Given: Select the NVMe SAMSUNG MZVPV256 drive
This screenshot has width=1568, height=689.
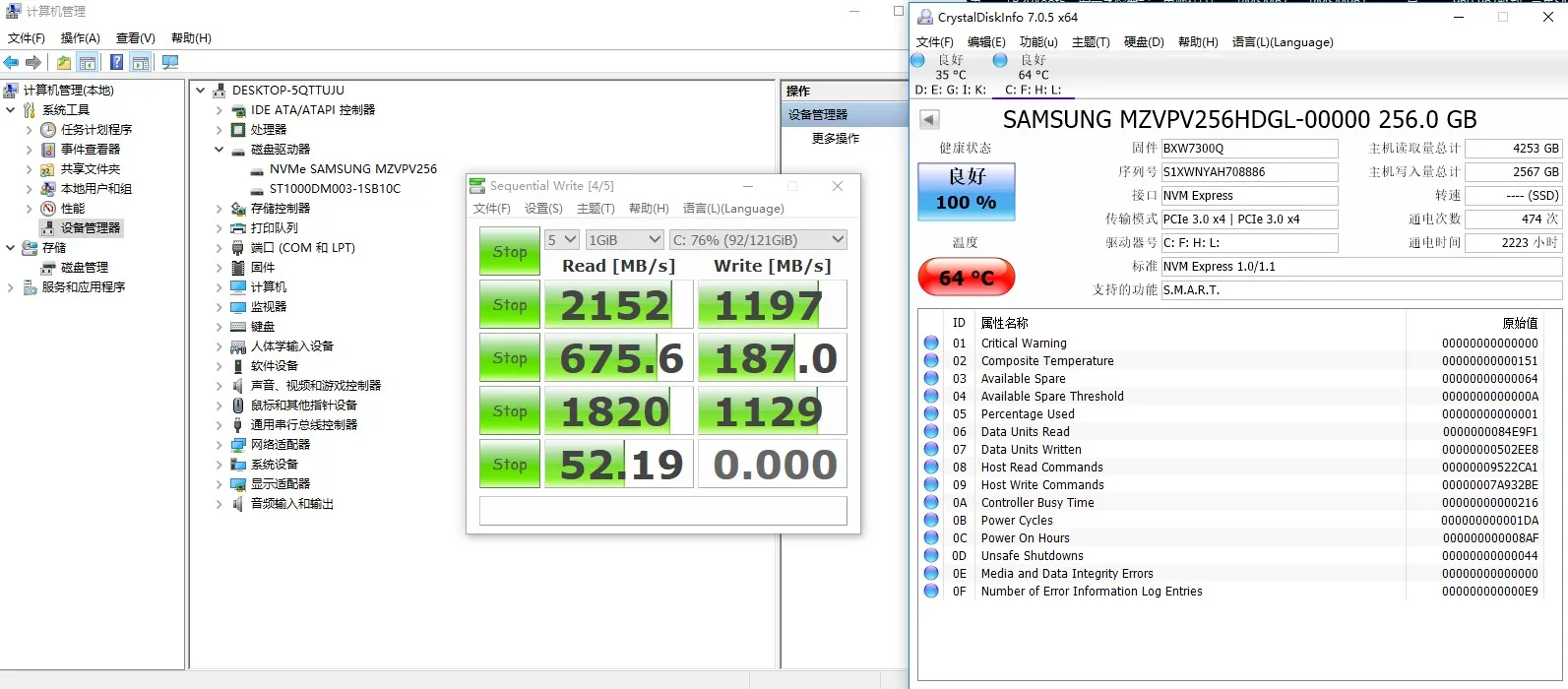Looking at the screenshot, I should 352,169.
